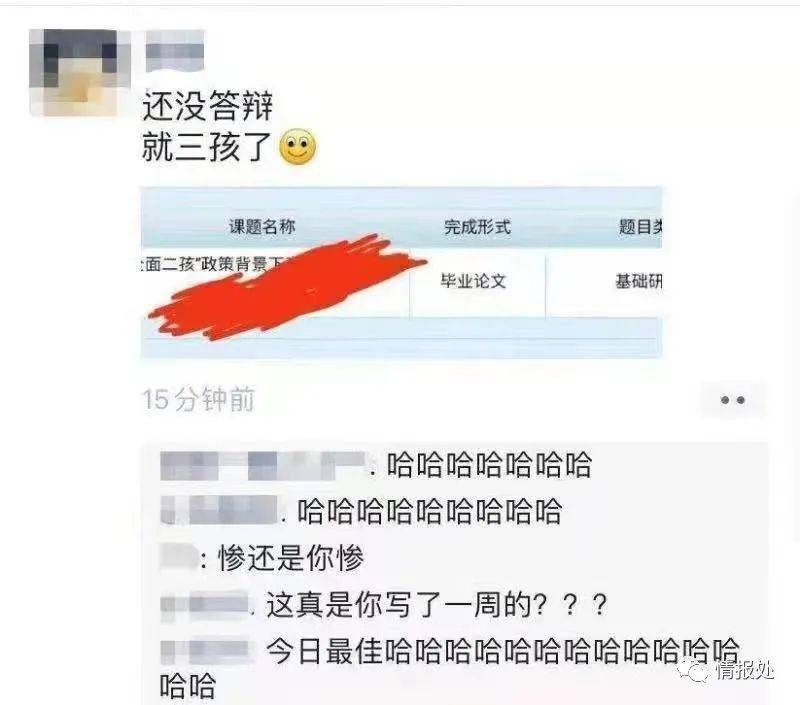This screenshot has height=705, width=800.
Task: Tap the post text 就三孩了
Action: tap(206, 146)
